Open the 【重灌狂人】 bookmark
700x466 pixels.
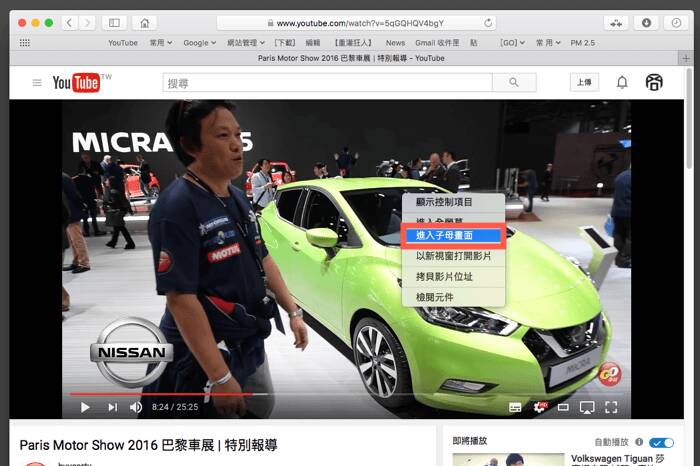pyautogui.click(x=353, y=43)
